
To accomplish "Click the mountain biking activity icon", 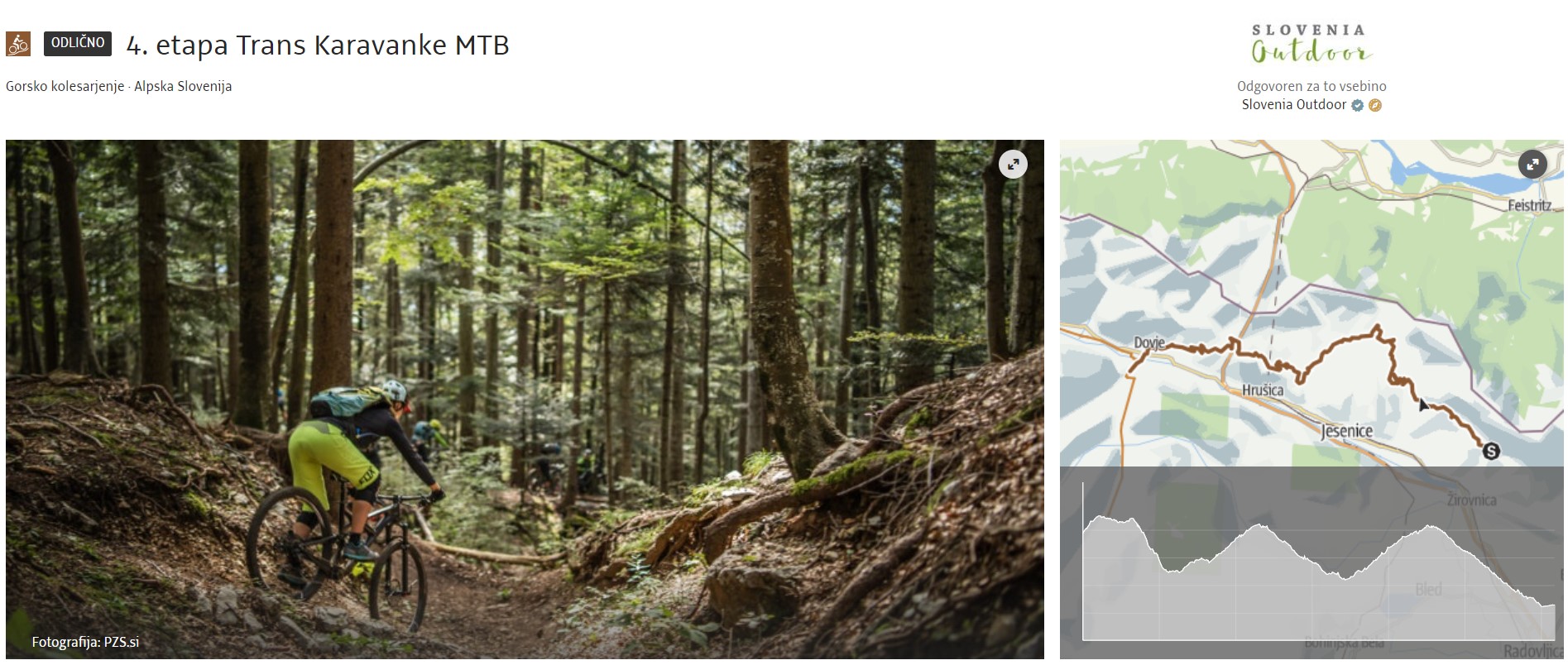I will tap(18, 44).
